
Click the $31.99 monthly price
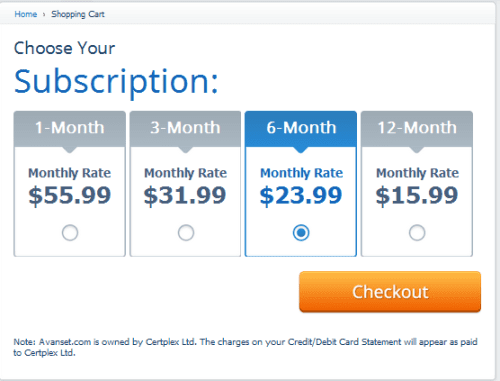(185, 196)
